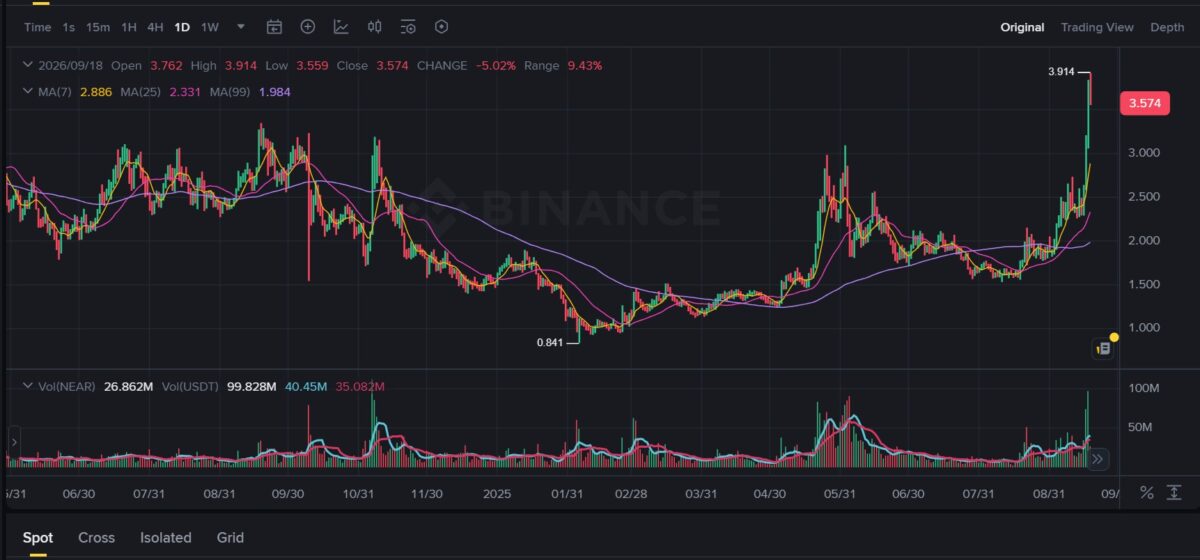
Task: Click the Open 3.762 value
Action: [x=167, y=65]
